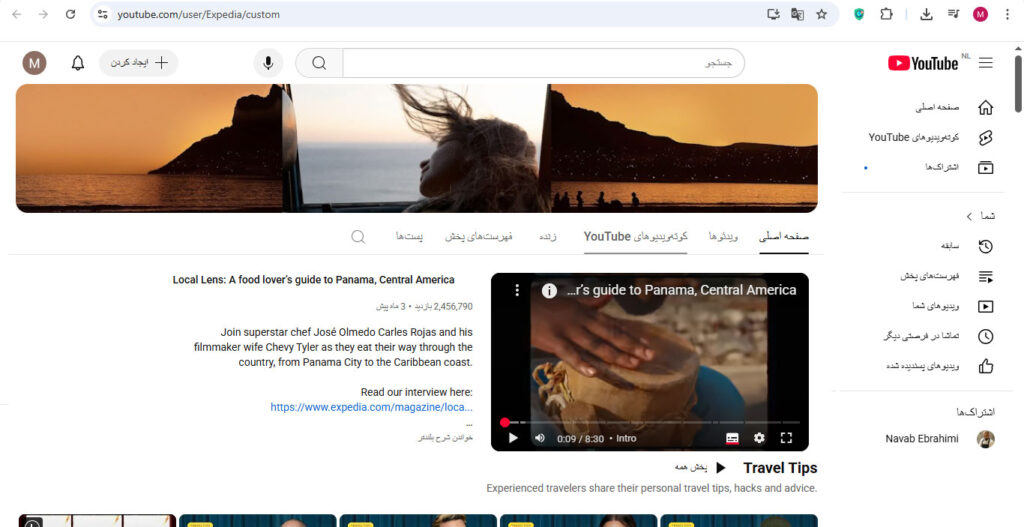Expand the full video description
Viewport: 1024px width, 527px height.
point(445,438)
